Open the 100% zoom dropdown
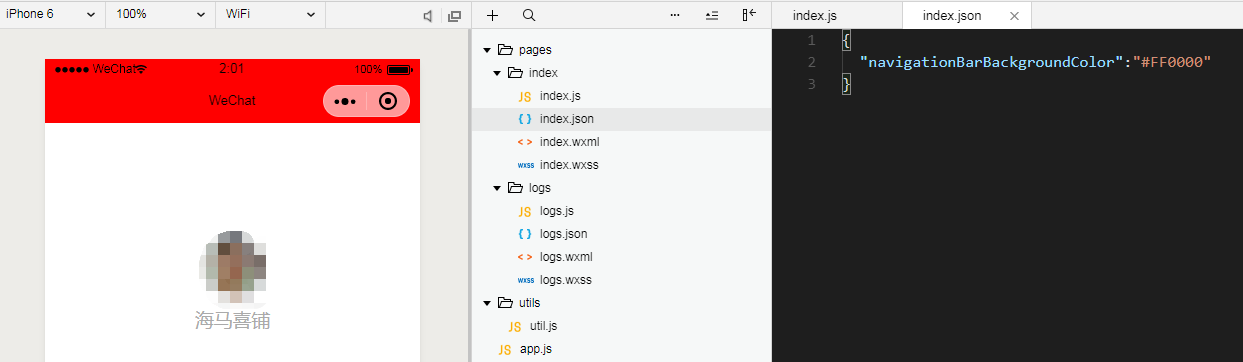 pos(160,15)
